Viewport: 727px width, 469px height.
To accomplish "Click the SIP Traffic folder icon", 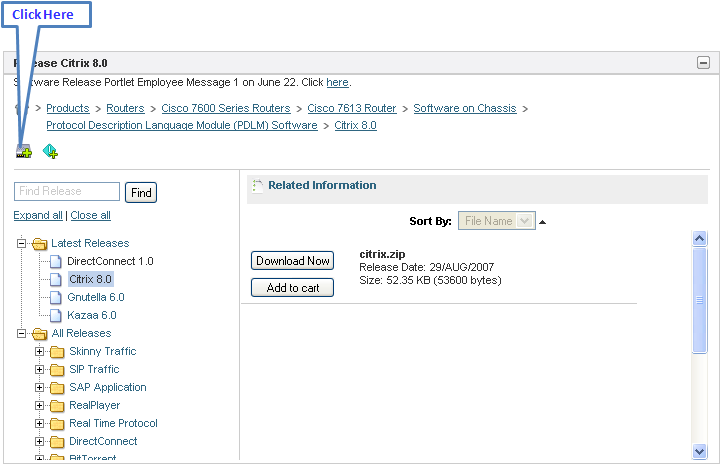I will (x=57, y=370).
